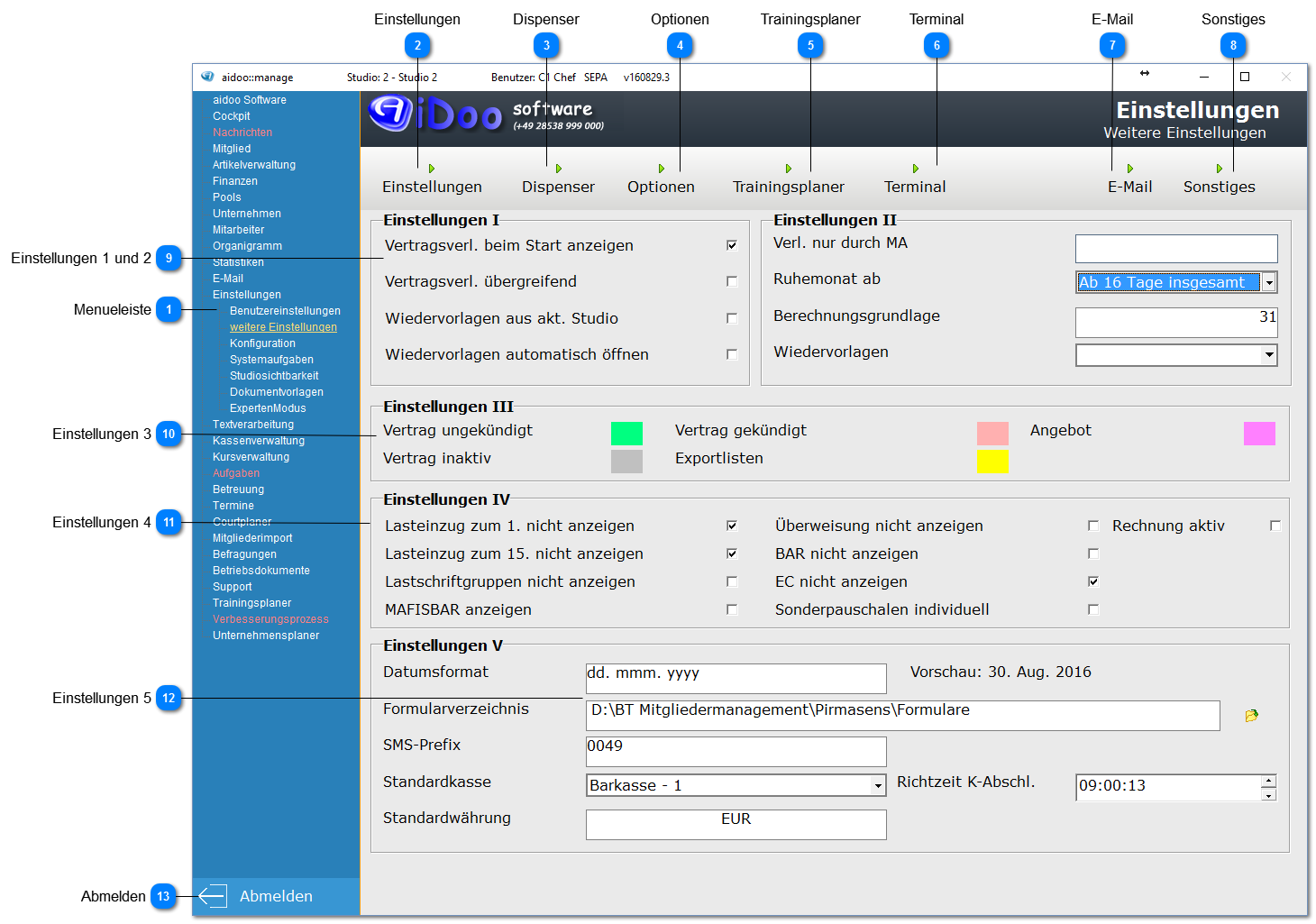The height and width of the screenshot is (924, 1316).
Task: Open ExpertenModus in the sidebar
Action: coord(268,408)
